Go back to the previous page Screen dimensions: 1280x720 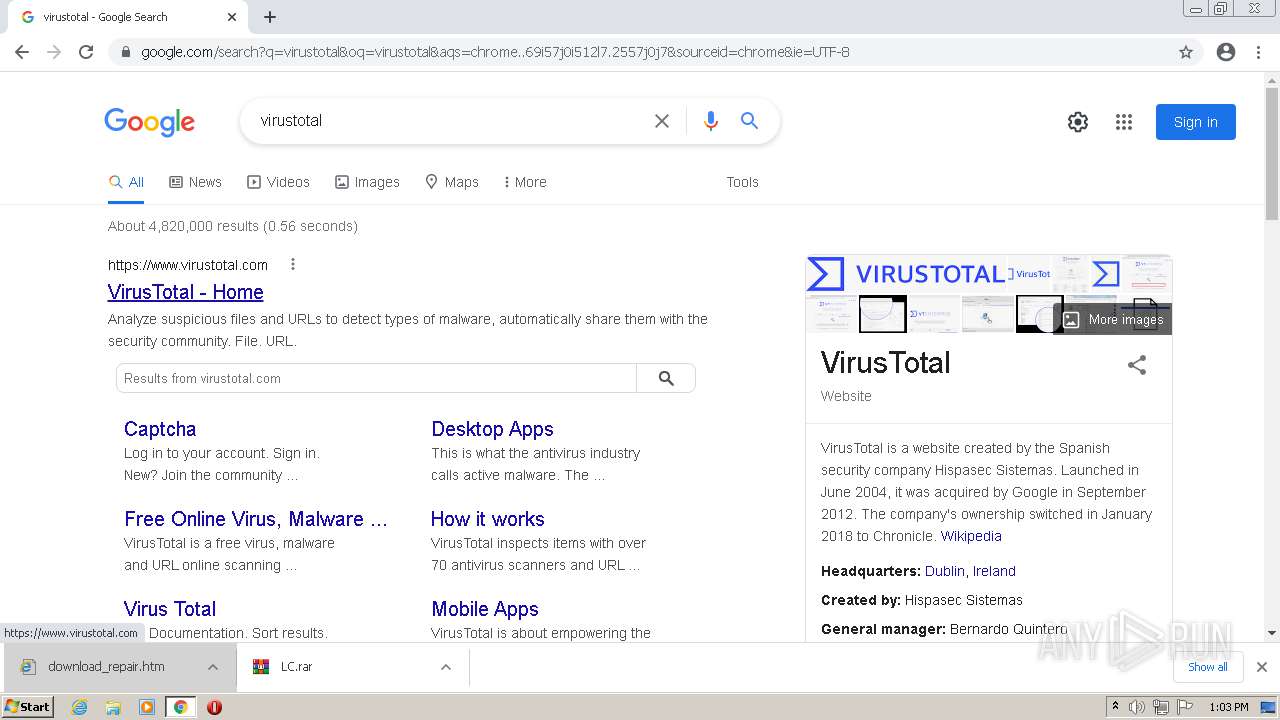22,52
